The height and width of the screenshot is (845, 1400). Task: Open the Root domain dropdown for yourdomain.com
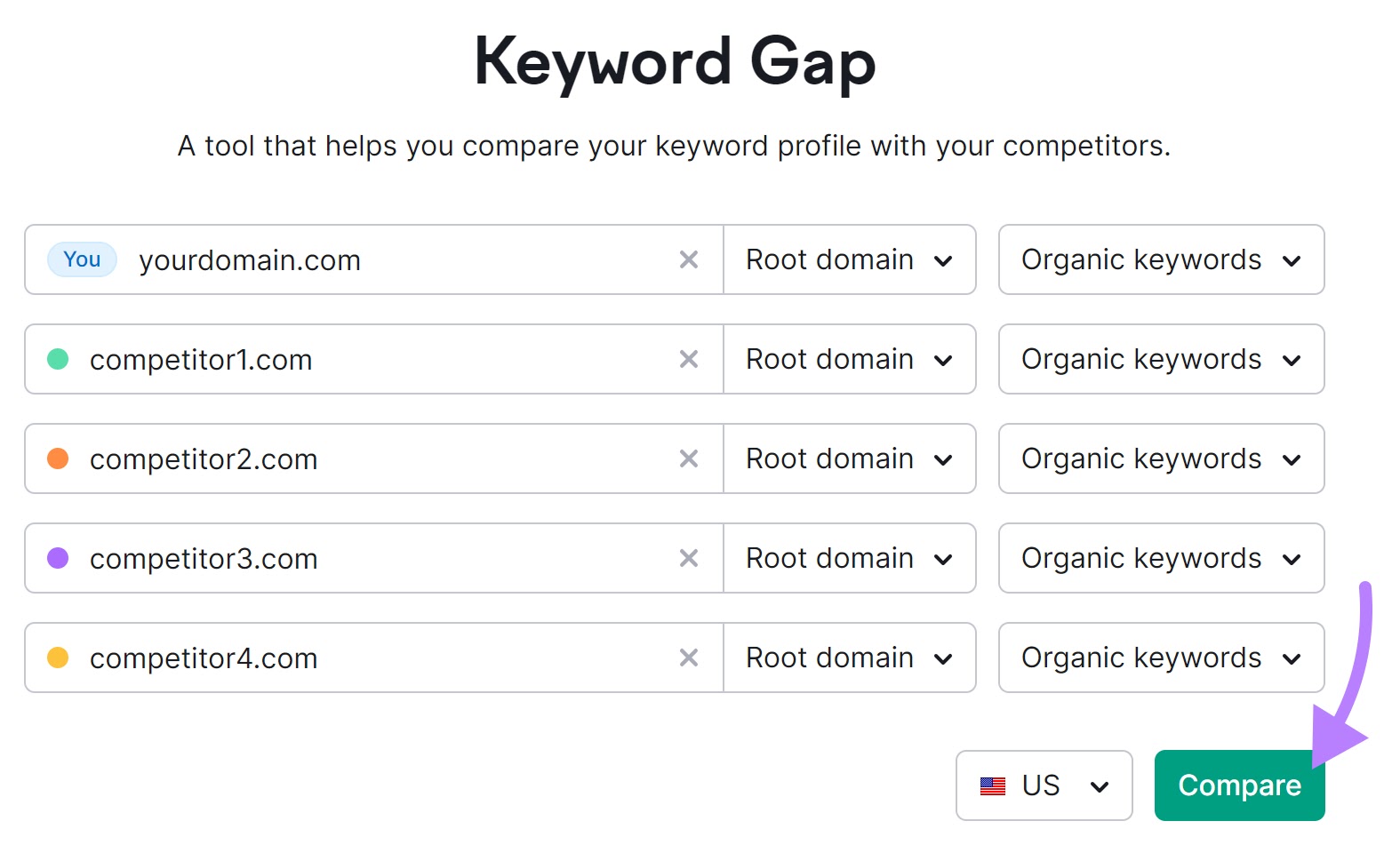click(849, 259)
